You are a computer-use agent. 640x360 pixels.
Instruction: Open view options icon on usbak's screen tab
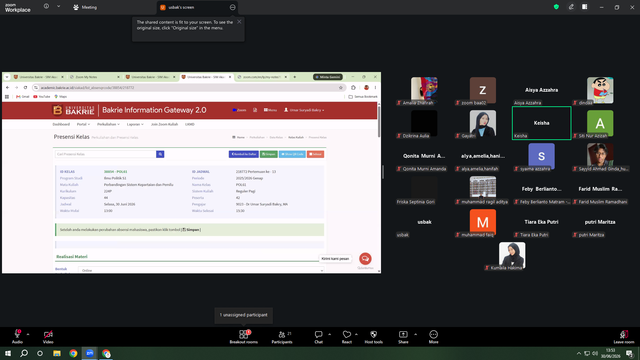[232, 7]
